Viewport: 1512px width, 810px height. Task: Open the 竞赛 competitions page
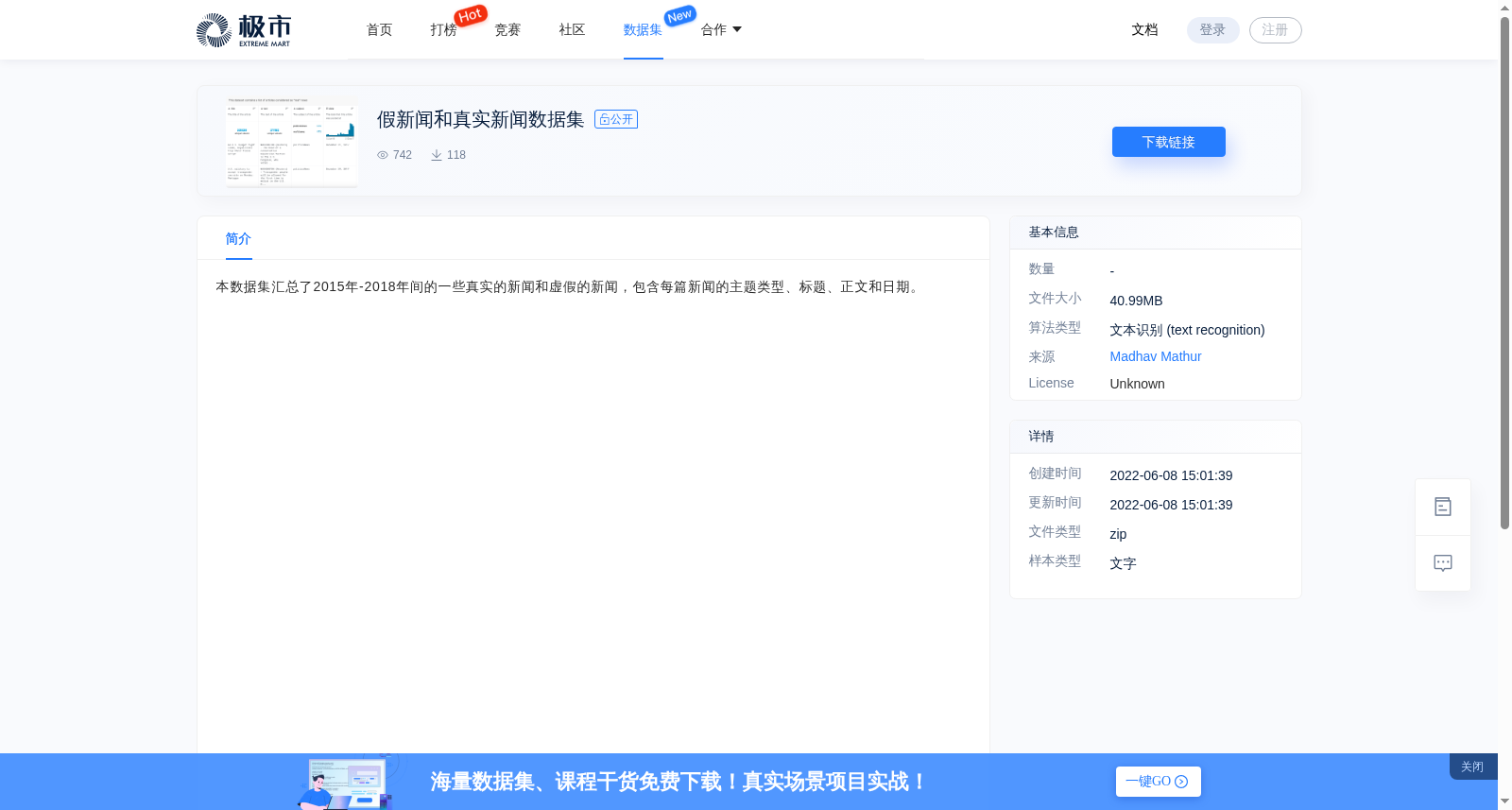point(507,30)
